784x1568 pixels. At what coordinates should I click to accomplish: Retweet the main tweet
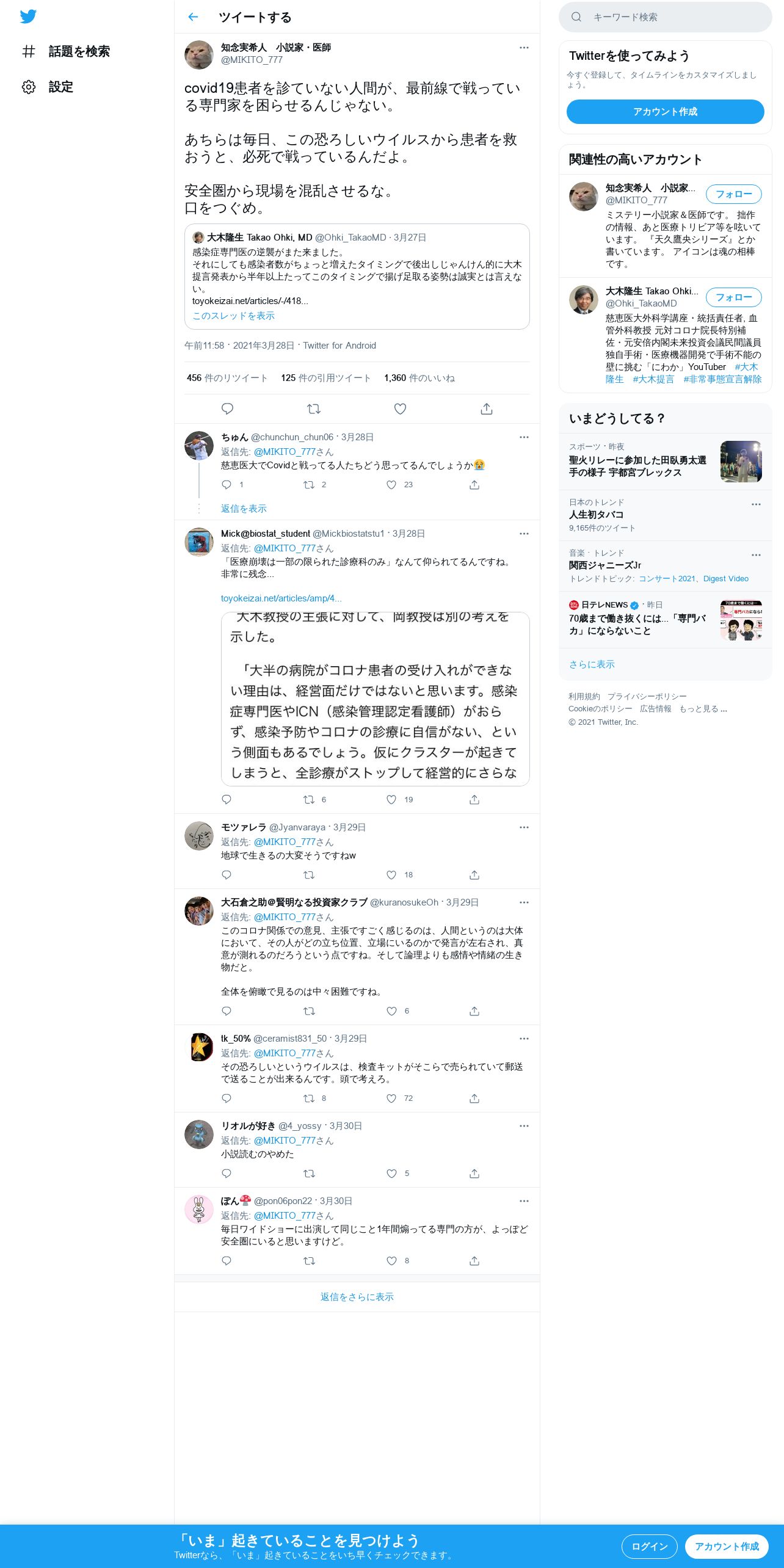pyautogui.click(x=314, y=408)
